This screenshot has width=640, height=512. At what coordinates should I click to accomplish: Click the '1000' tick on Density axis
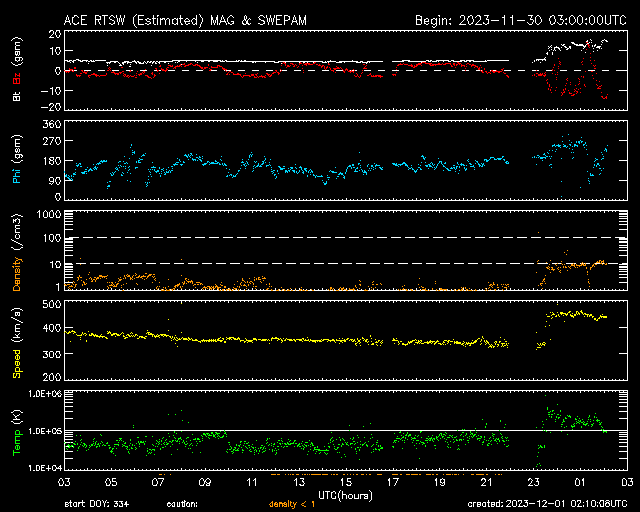tap(49, 214)
